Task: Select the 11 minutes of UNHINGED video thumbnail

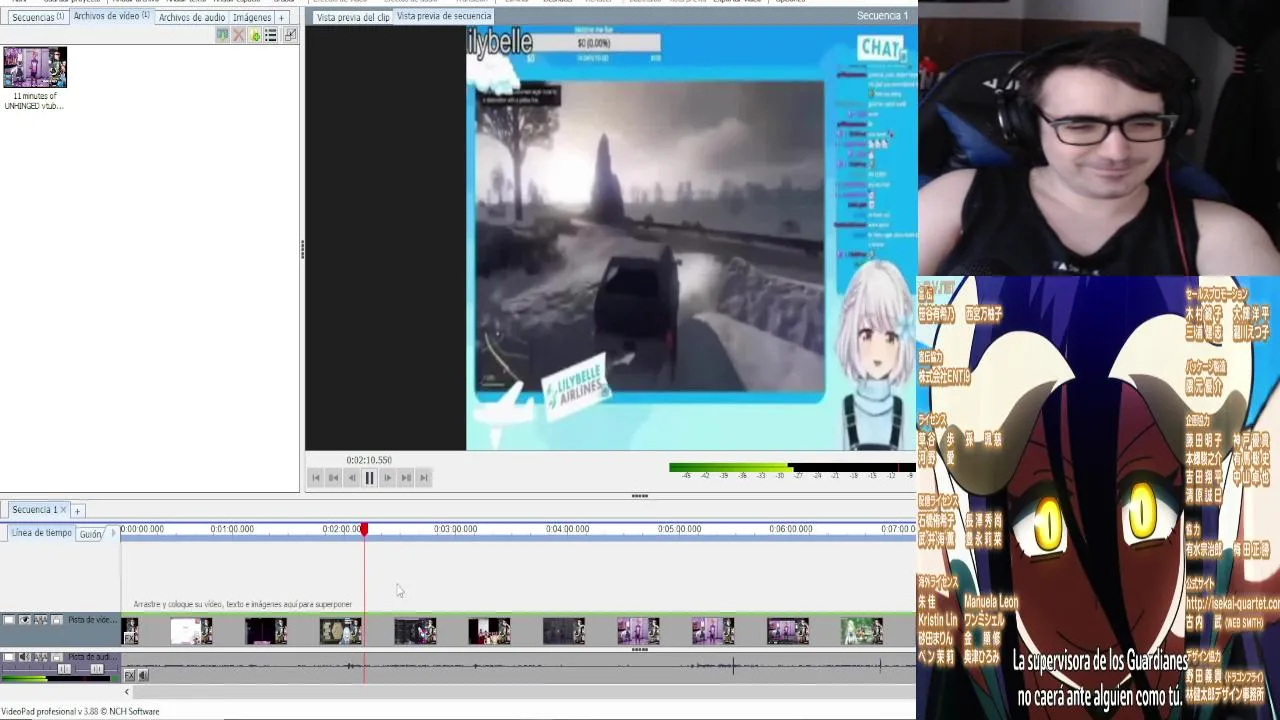Action: coord(35,67)
